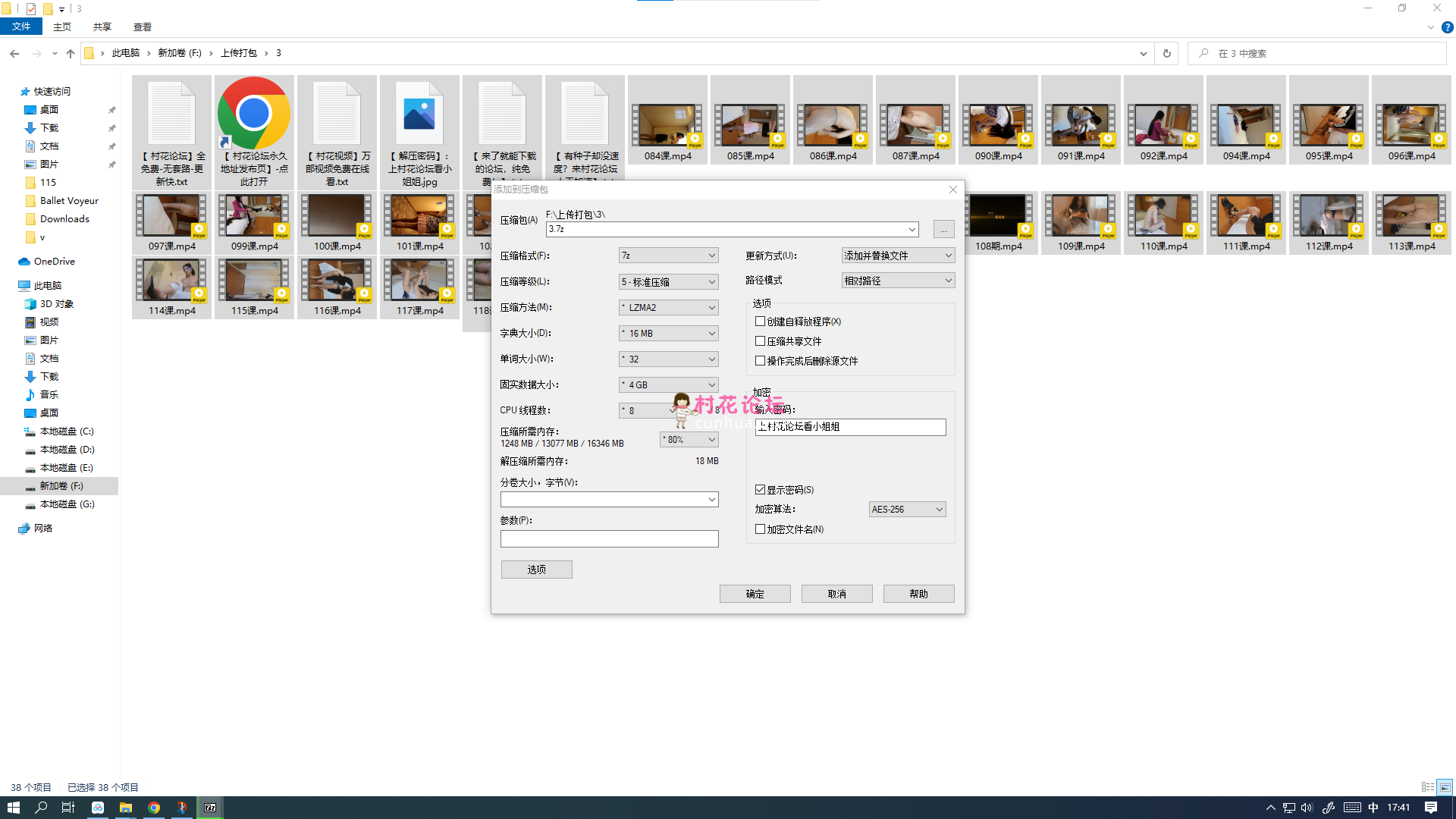Enable 创建自释放程序 checkbox
The height and width of the screenshot is (819, 1456).
tap(760, 322)
